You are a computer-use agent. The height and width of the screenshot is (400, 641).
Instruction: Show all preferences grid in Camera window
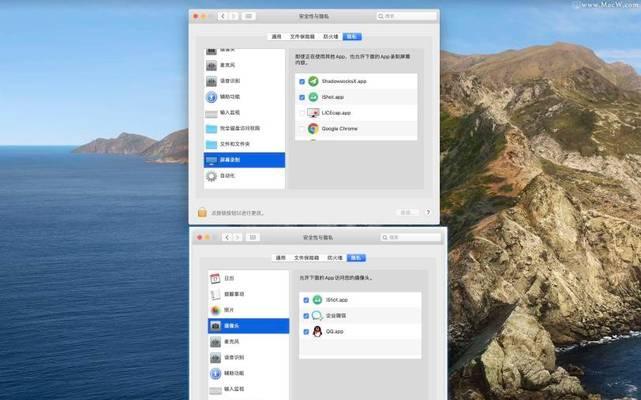tap(253, 237)
